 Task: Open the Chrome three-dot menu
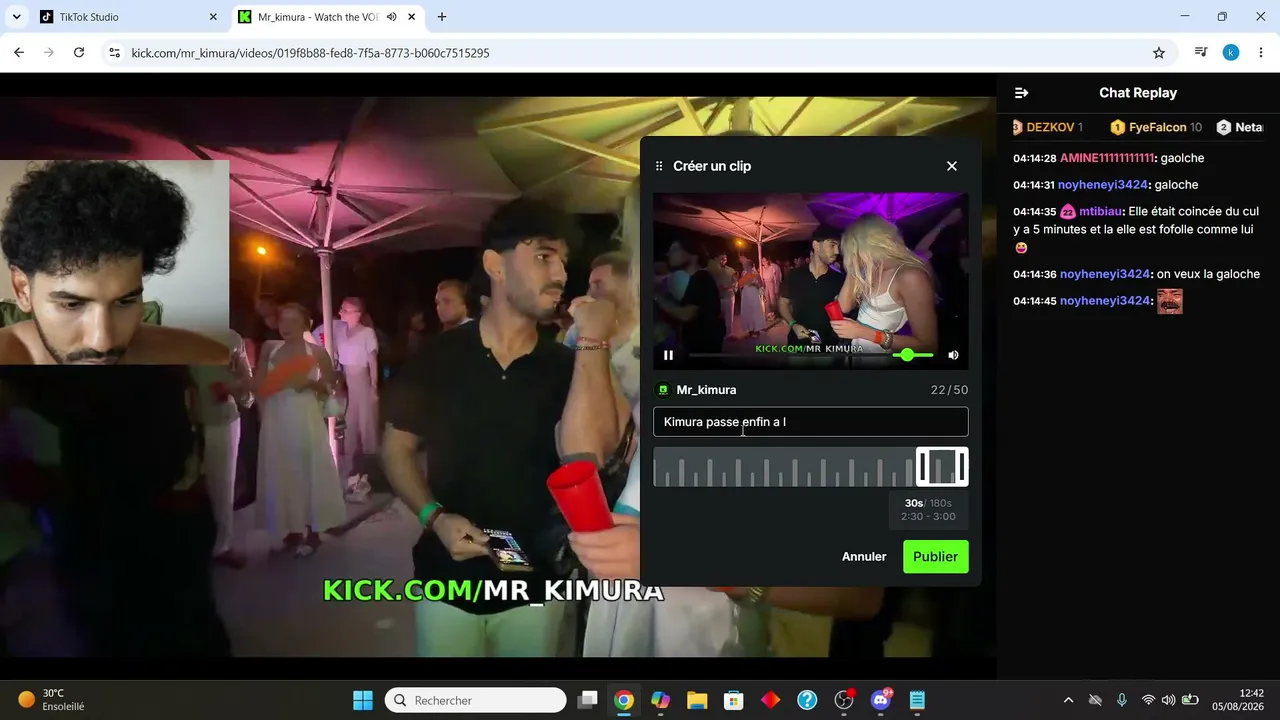pyautogui.click(x=1260, y=53)
